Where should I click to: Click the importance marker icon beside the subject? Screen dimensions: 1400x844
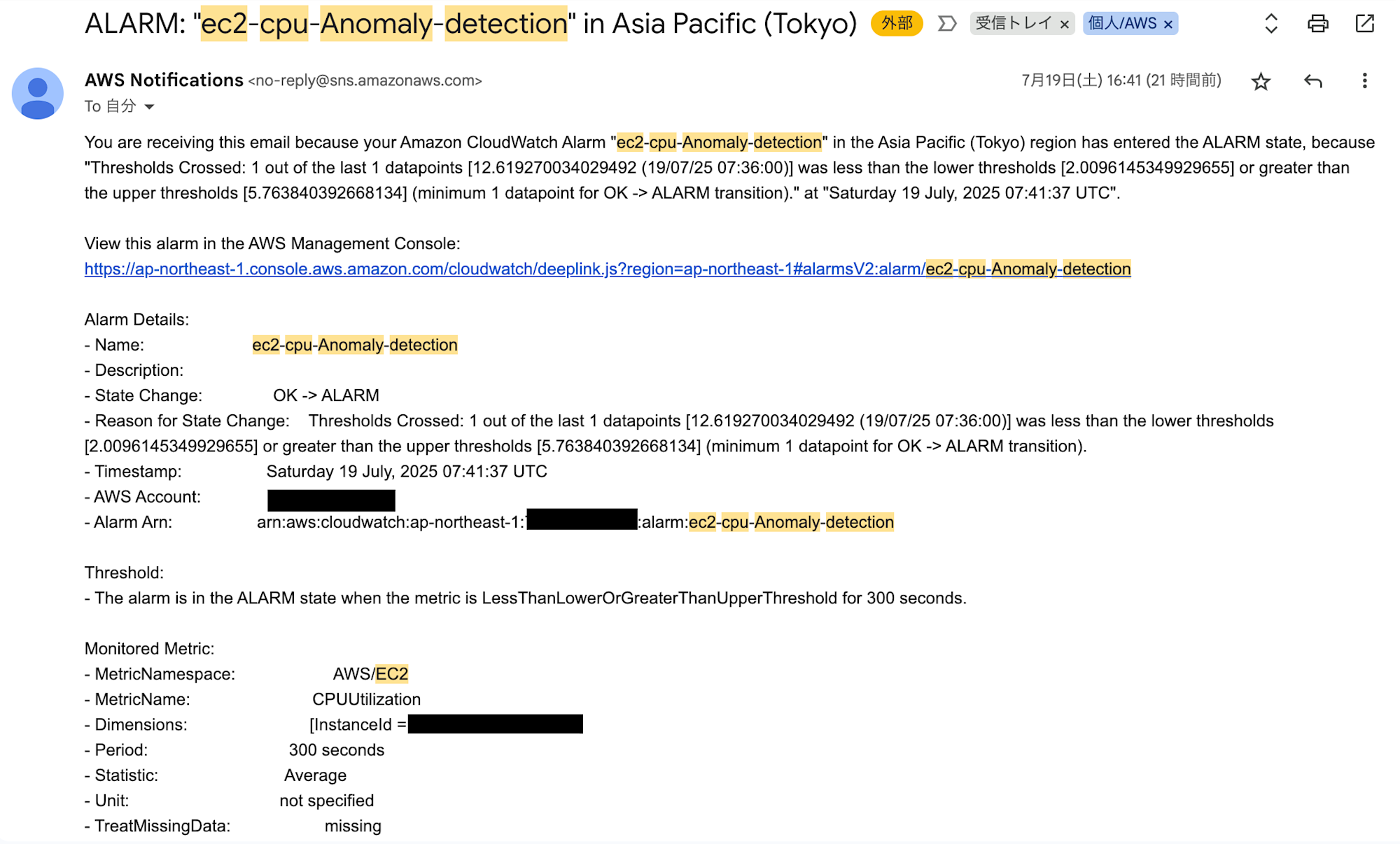point(947,24)
